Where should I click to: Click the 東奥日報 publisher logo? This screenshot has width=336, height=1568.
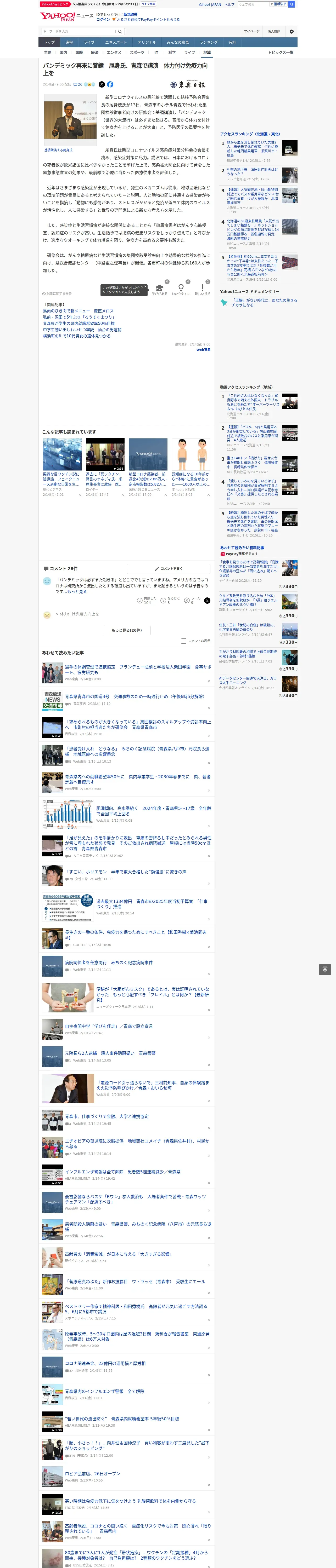click(188, 85)
